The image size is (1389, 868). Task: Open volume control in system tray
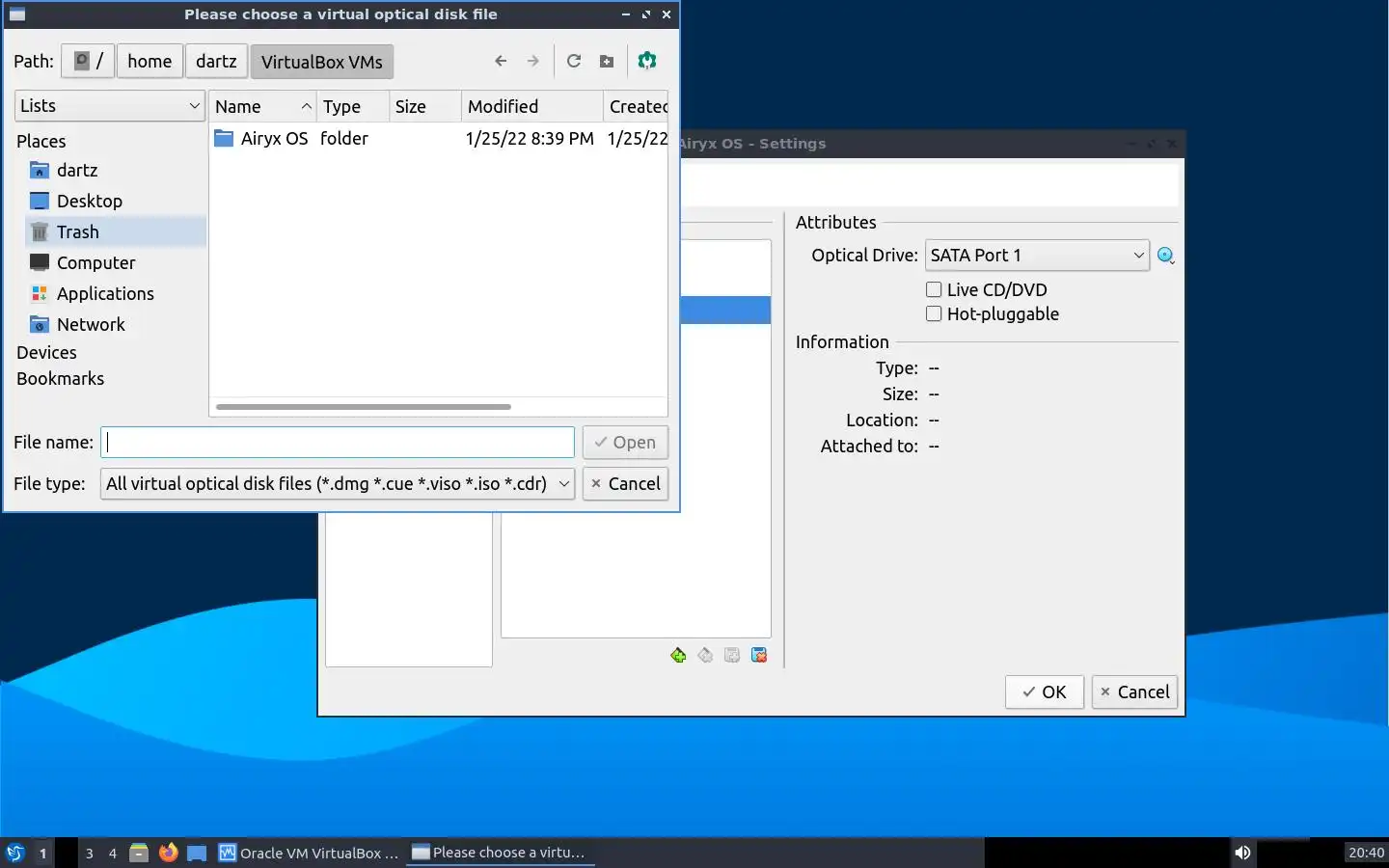pyautogui.click(x=1242, y=853)
